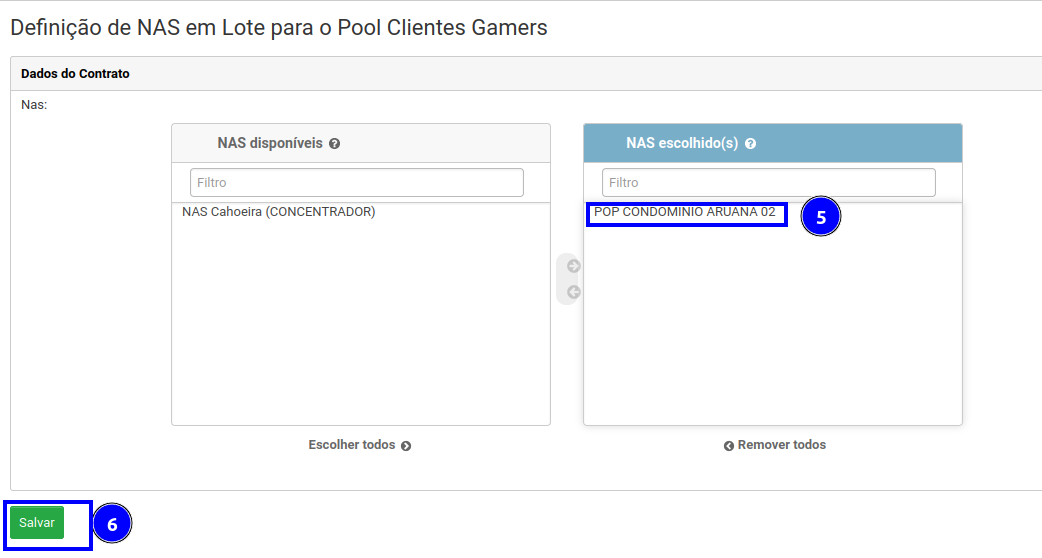The image size is (1042, 558).
Task: Click the NAS disponíveis panel header
Action: tap(270, 143)
